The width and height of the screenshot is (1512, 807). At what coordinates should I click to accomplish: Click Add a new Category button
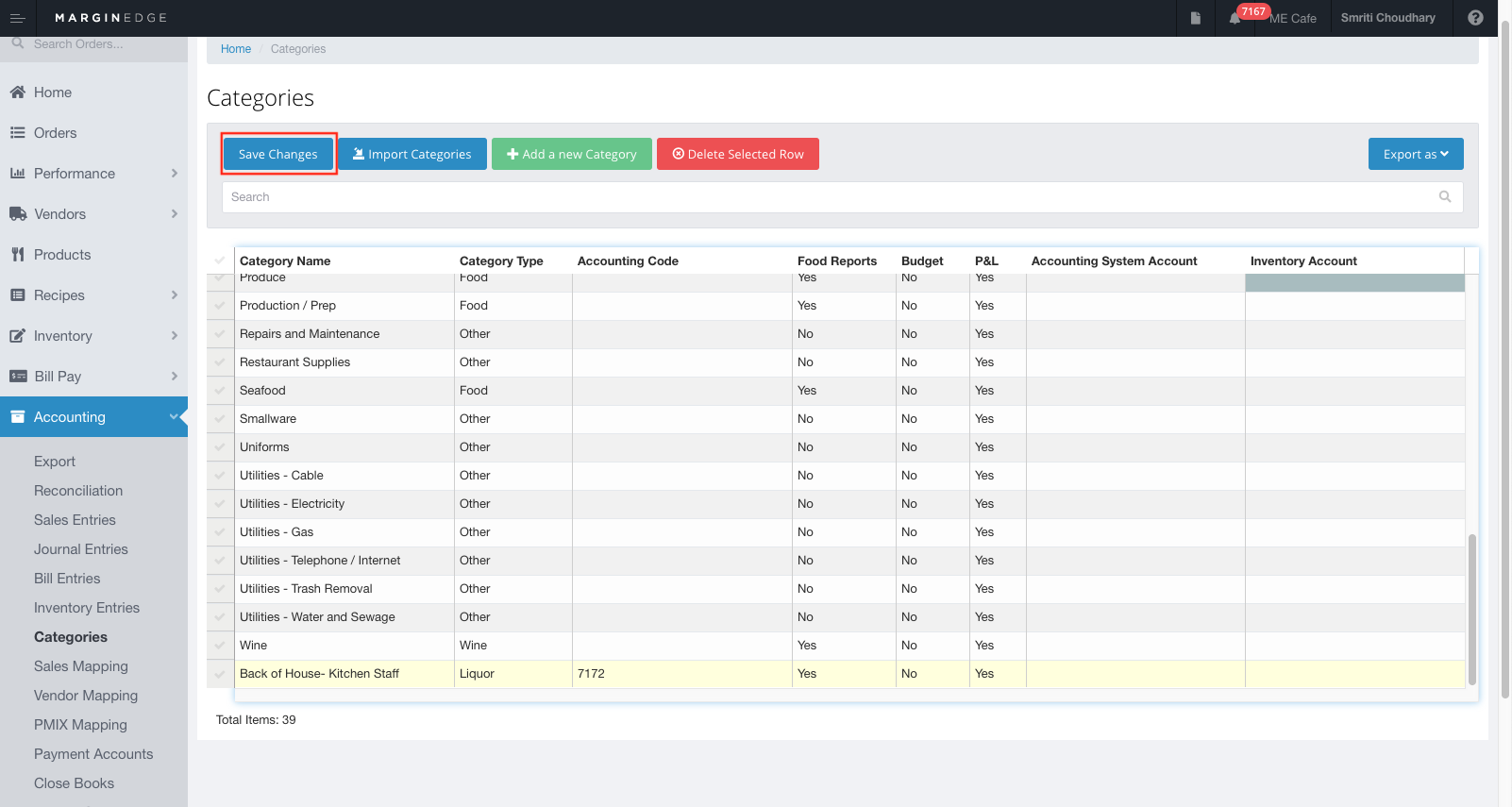[572, 154]
